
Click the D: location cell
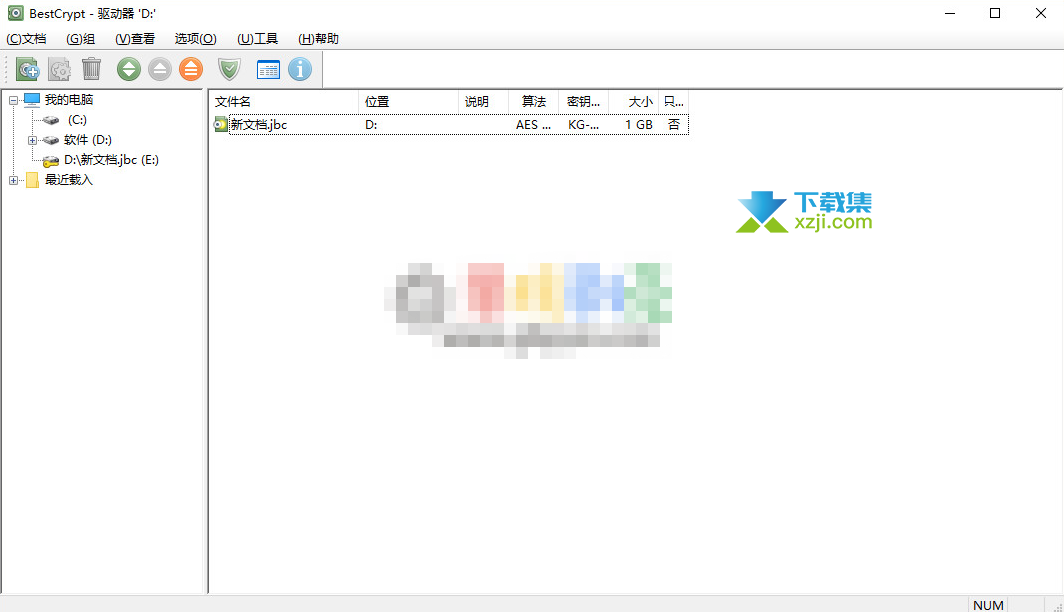(x=371, y=125)
